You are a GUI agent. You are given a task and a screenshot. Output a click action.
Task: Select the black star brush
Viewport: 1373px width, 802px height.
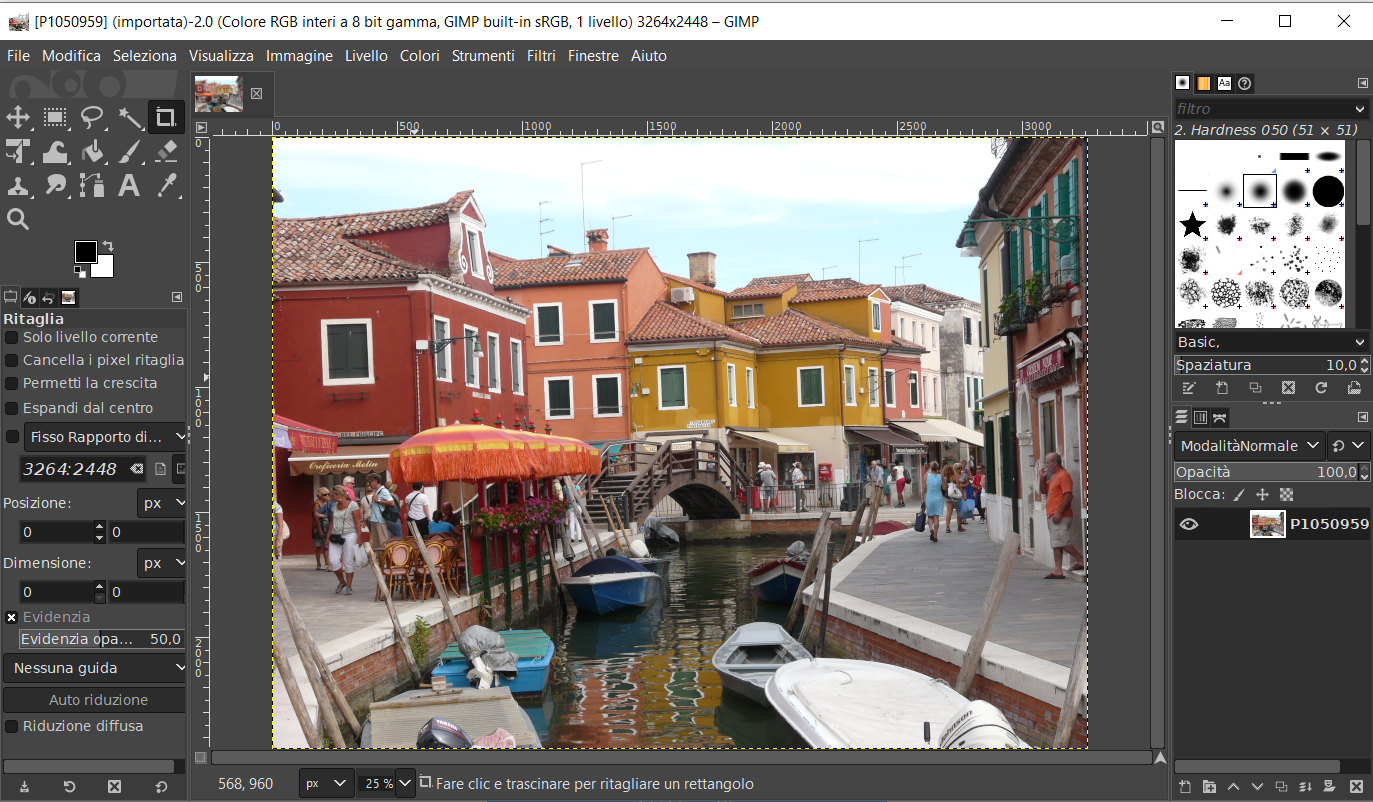[1192, 225]
